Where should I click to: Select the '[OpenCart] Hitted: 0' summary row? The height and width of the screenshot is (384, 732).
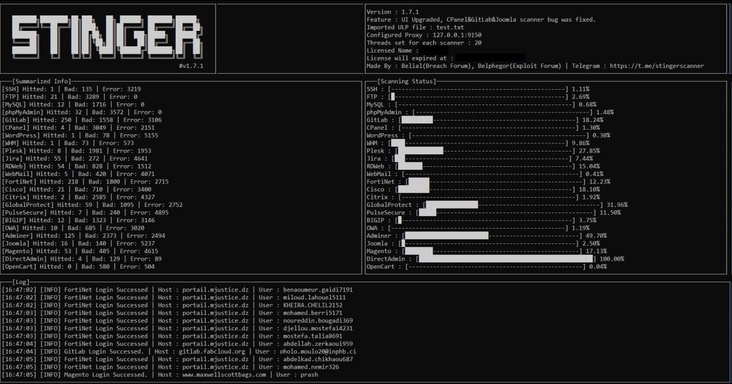point(78,266)
